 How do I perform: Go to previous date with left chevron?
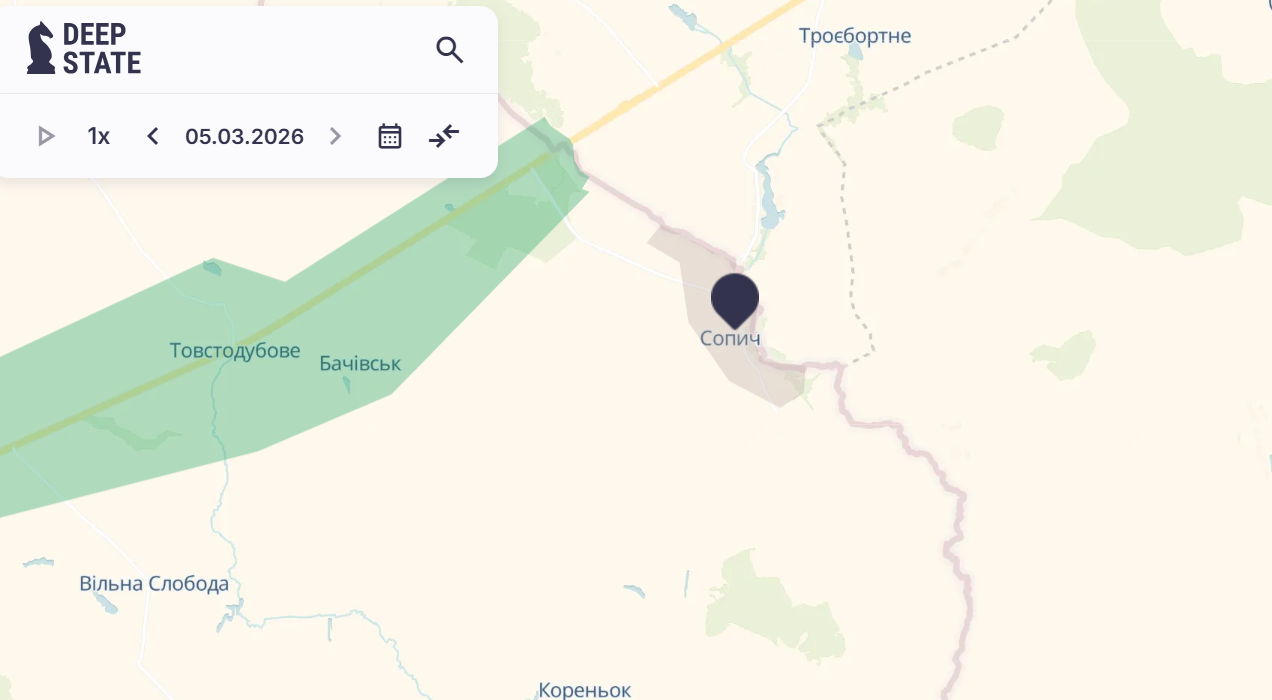(x=152, y=136)
